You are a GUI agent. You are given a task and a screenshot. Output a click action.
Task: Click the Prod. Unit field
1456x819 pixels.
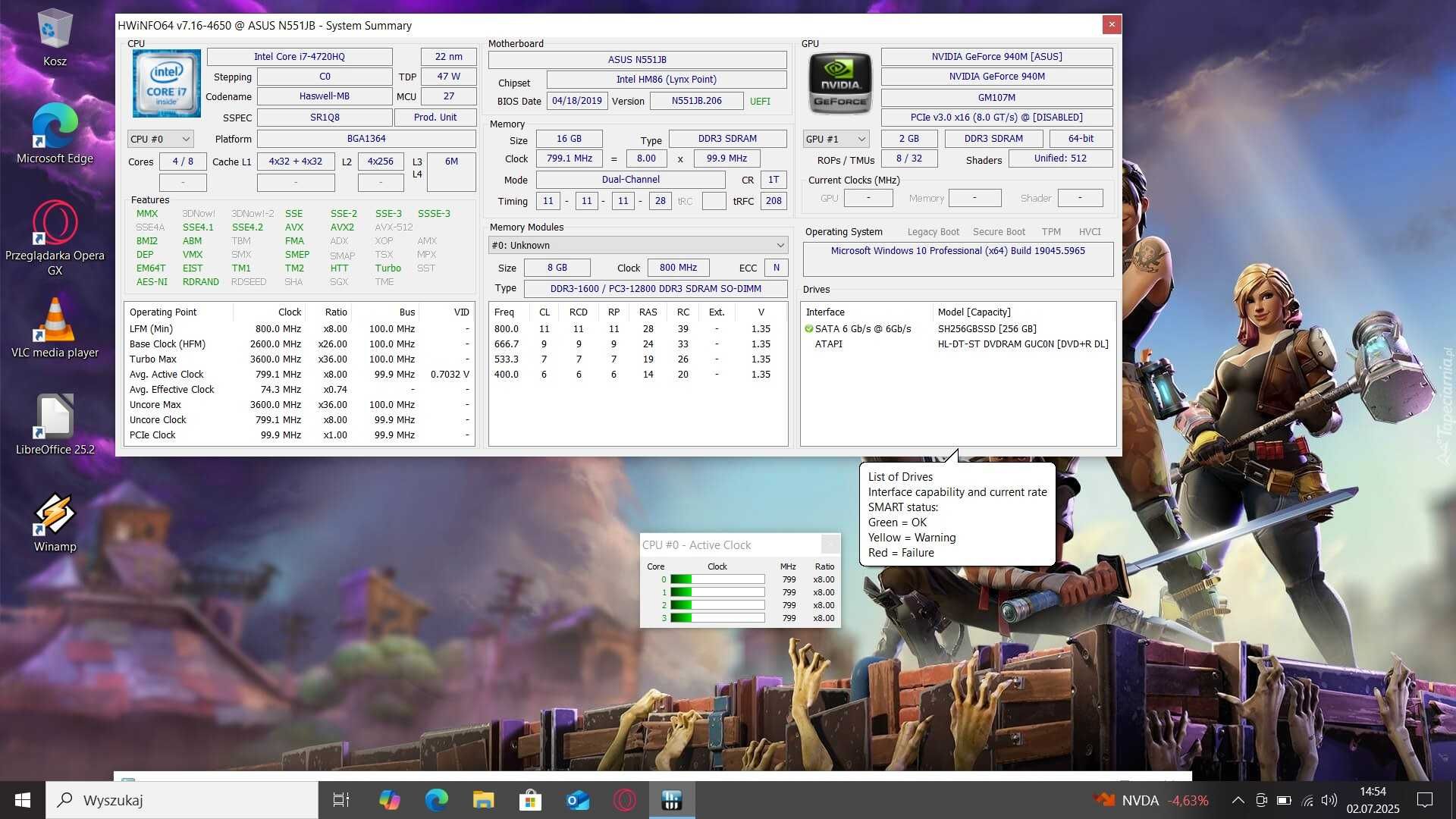(x=435, y=118)
